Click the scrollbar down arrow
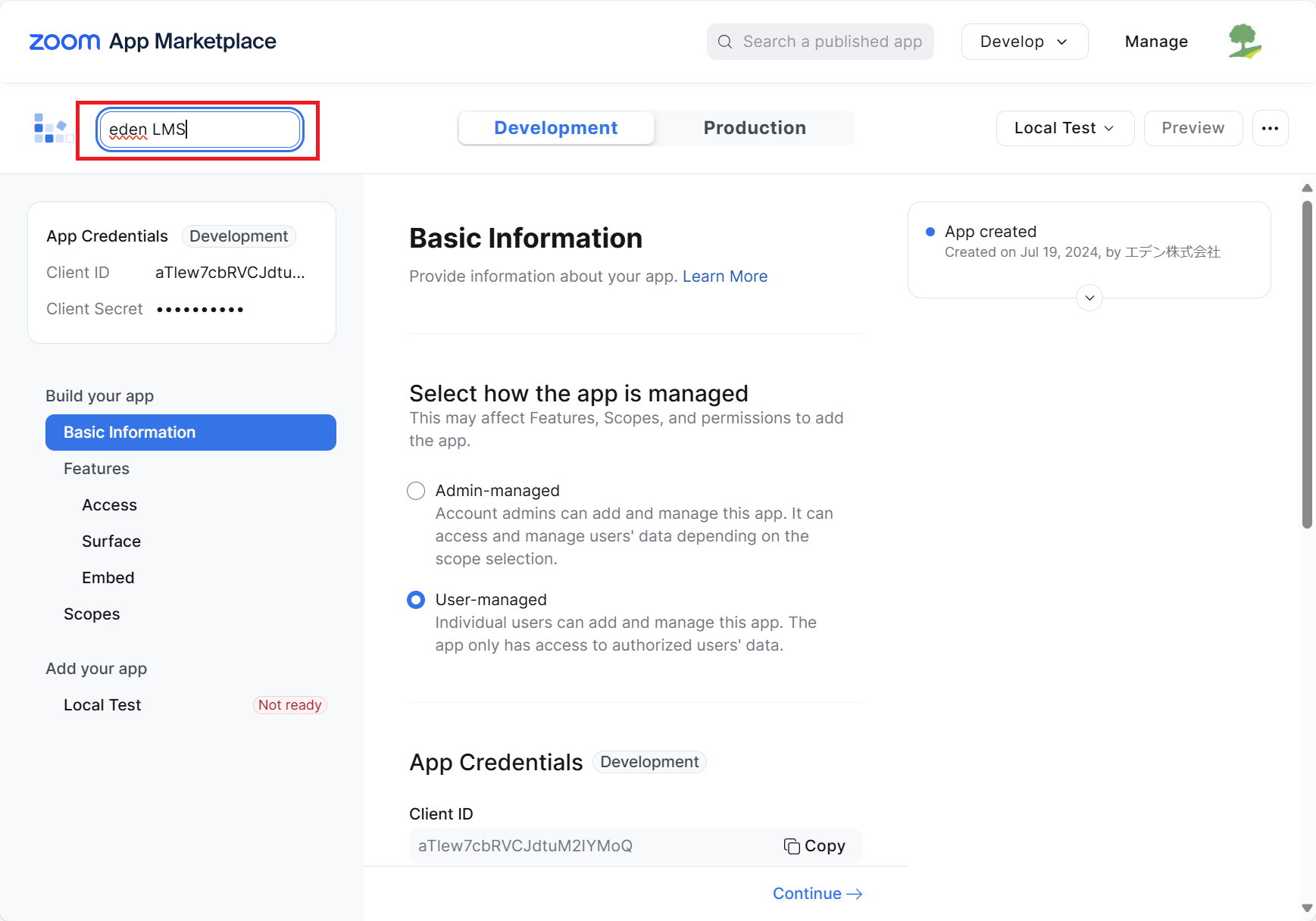Viewport: 1316px width, 921px height. tap(1307, 907)
